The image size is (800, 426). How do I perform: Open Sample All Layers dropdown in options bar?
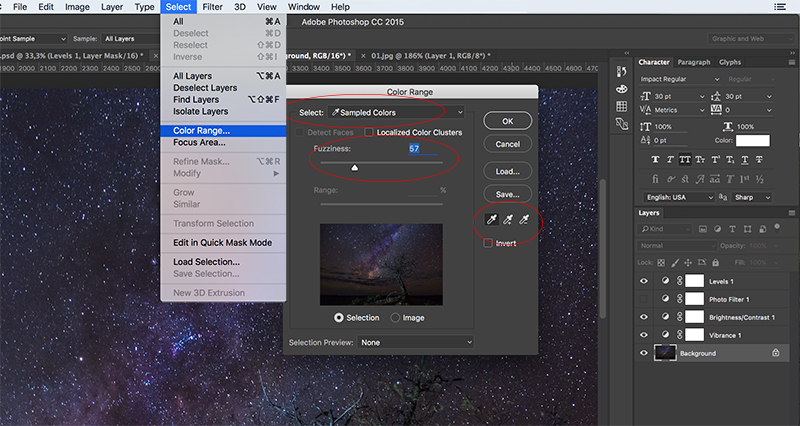(x=130, y=39)
